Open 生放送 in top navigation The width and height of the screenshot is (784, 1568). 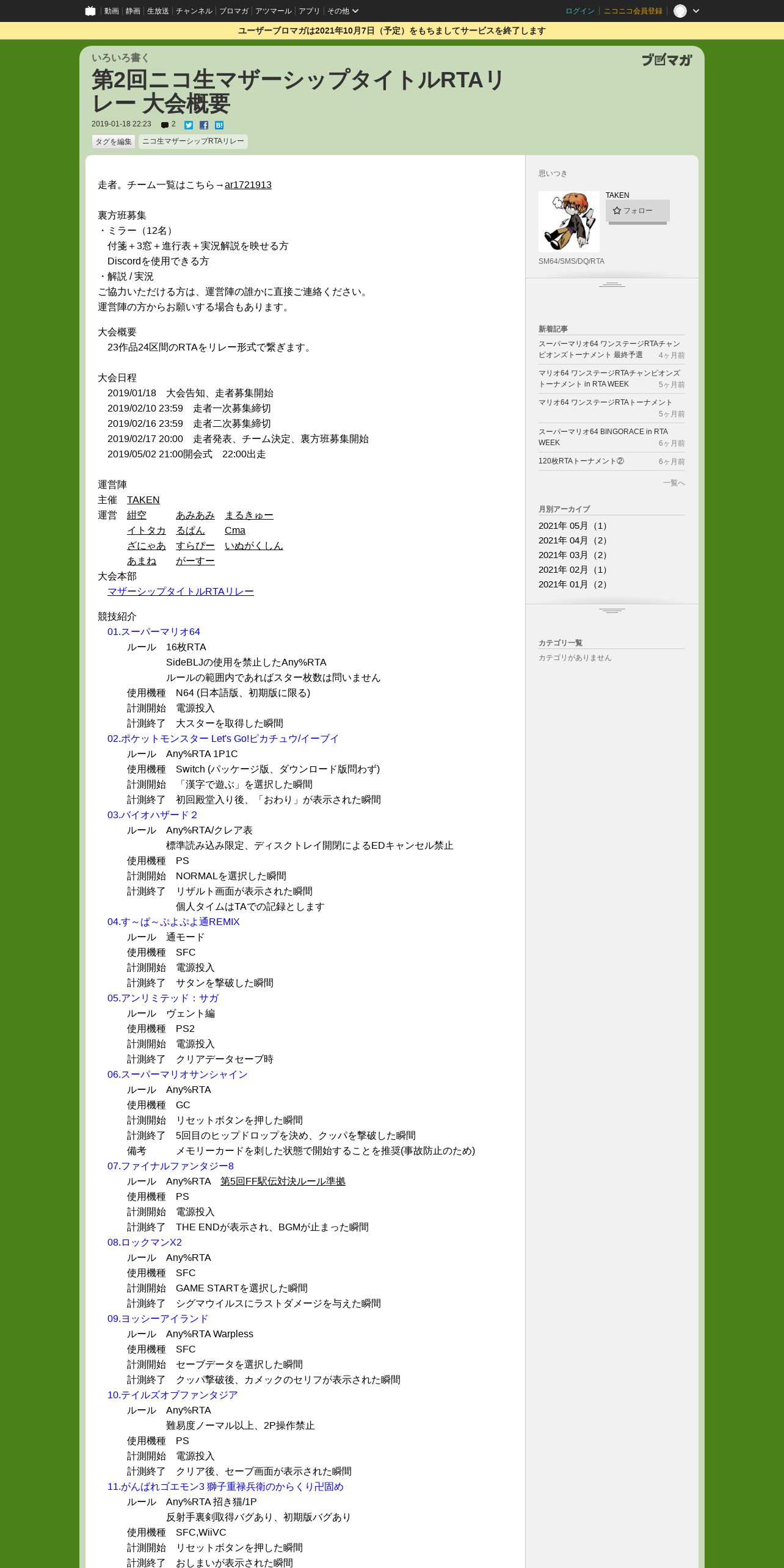coord(158,11)
